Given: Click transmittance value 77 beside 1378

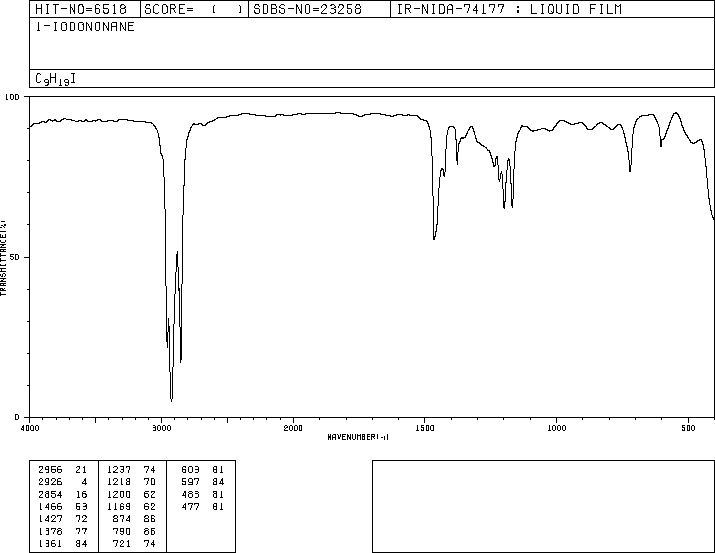Looking at the screenshot, I should coord(81,532).
